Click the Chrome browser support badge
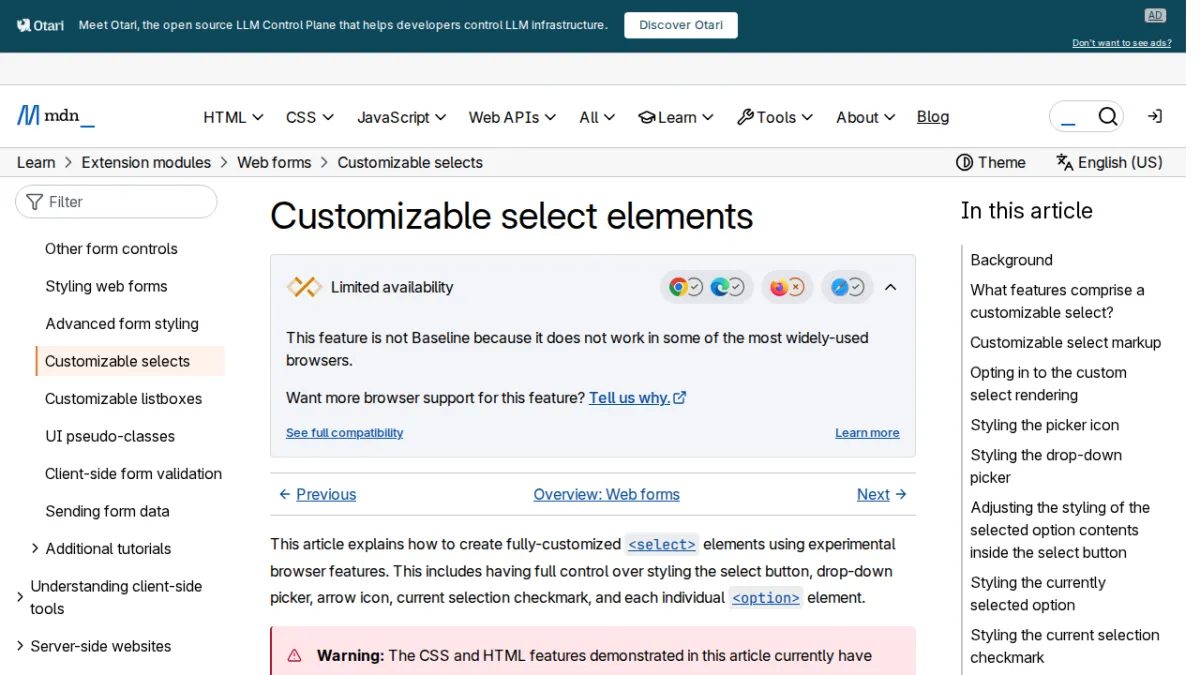The width and height of the screenshot is (1200, 675). click(x=686, y=288)
